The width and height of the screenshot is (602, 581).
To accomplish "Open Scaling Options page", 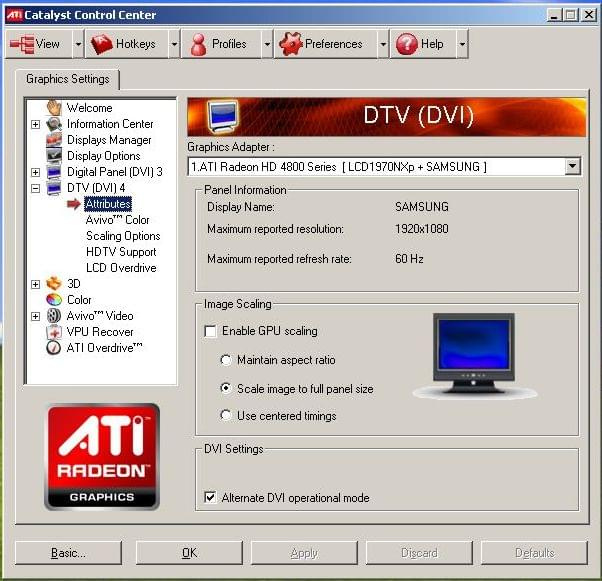I will (x=123, y=236).
